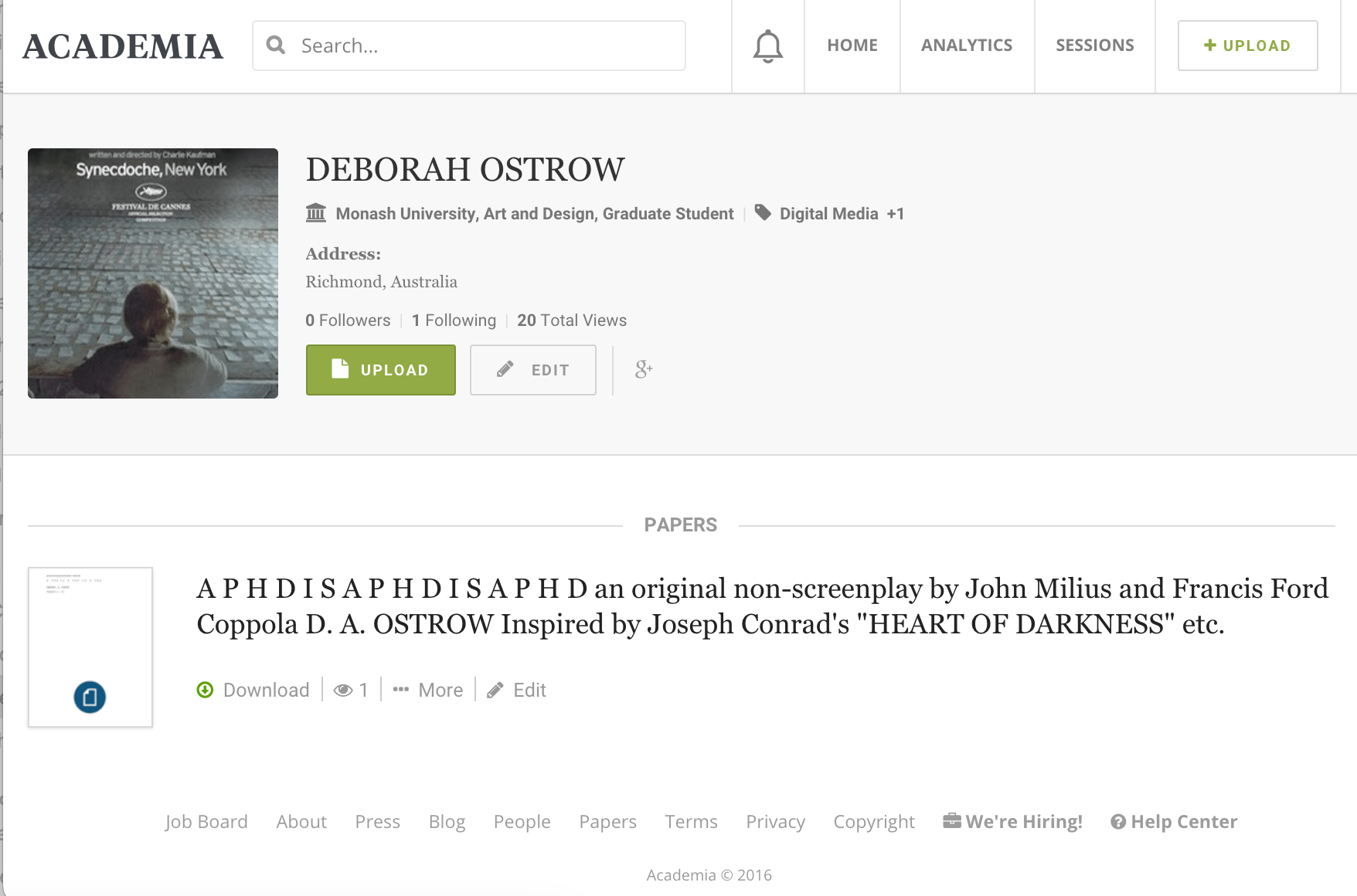This screenshot has height=896, width=1357.
Task: Click the eye views icon on paper
Action: [342, 691]
